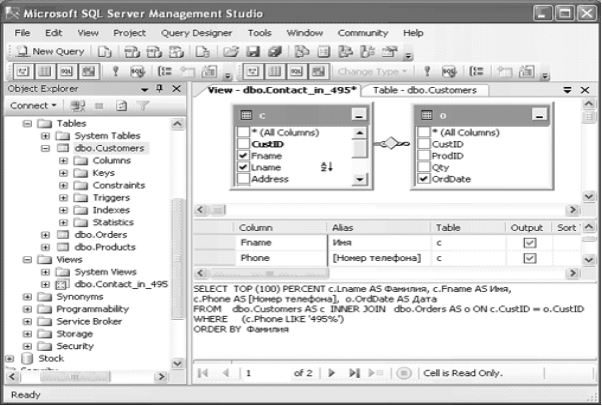
Task: Expand the dbo.Orders table node
Action: click(45, 235)
